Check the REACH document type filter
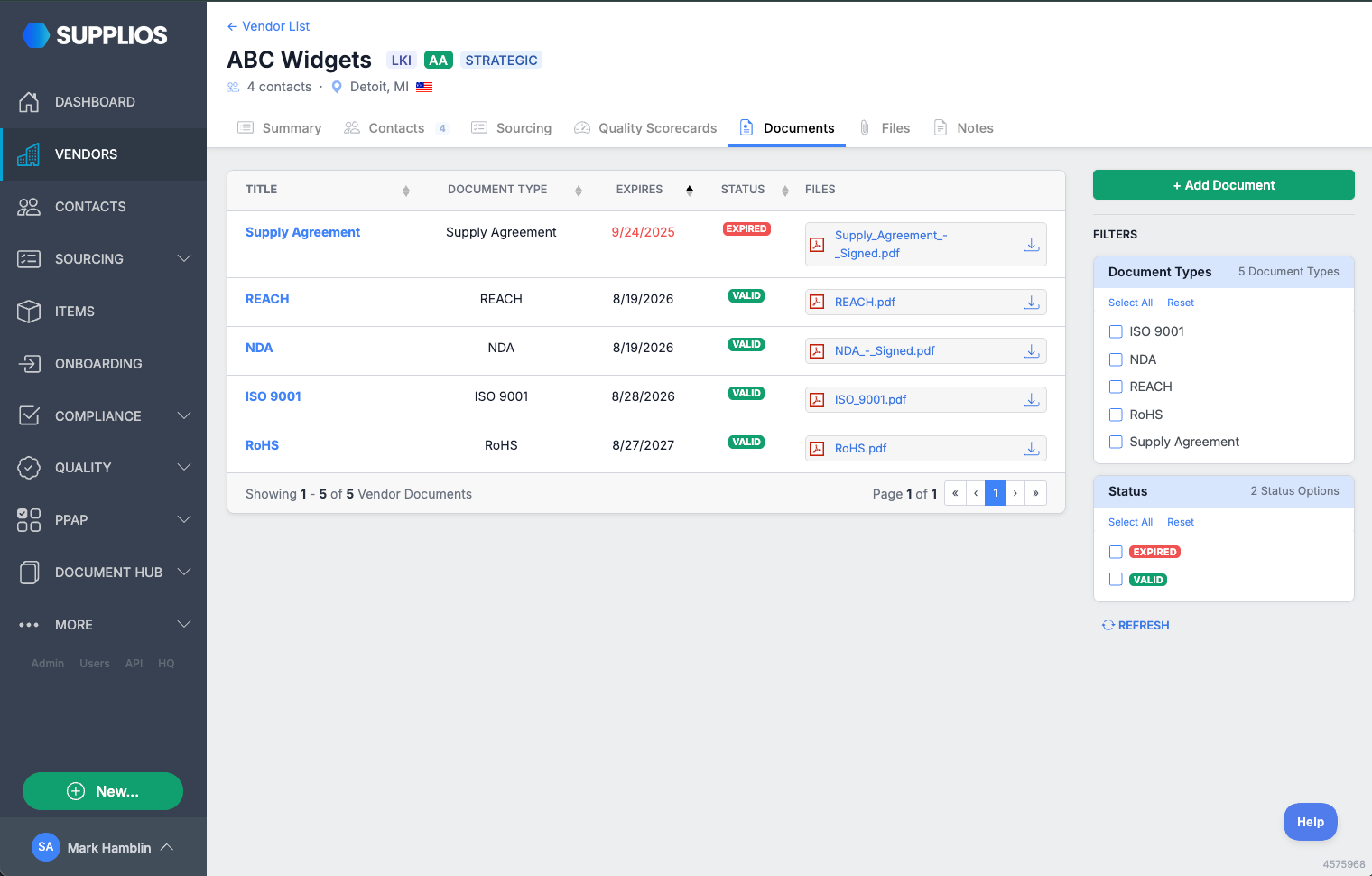The height and width of the screenshot is (876, 1372). click(x=1116, y=387)
